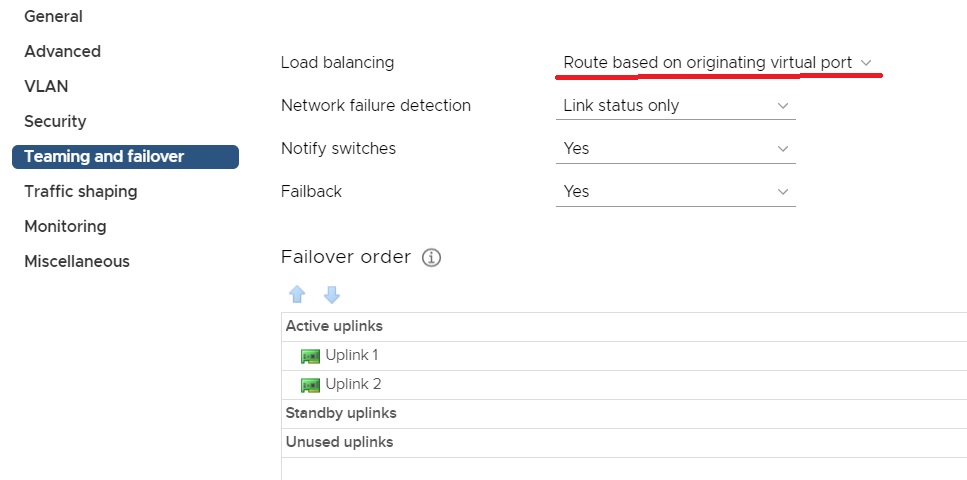
Task: Click the move uplink down arrow
Action: [332, 294]
